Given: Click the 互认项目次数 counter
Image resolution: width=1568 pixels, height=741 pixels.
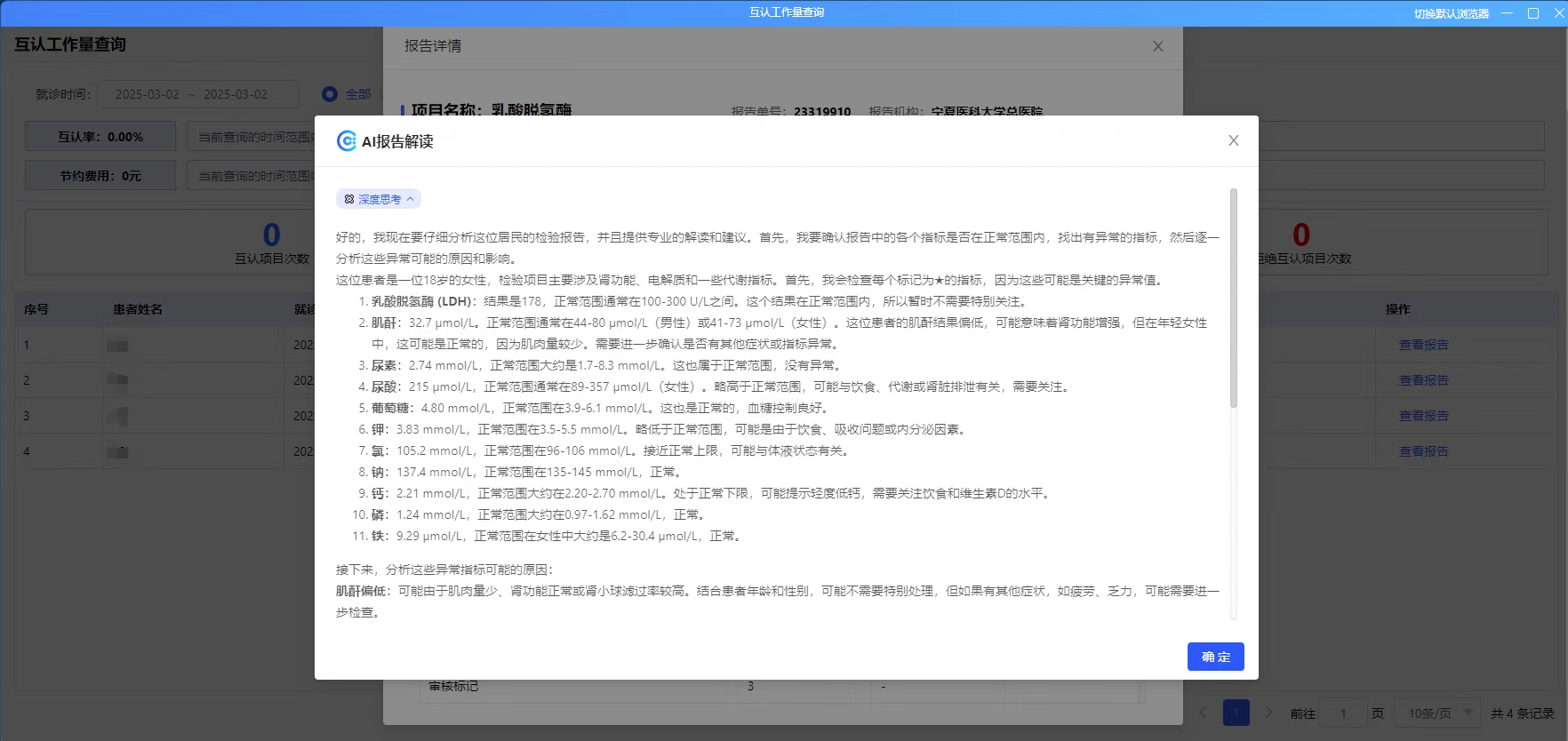Looking at the screenshot, I should click(272, 243).
